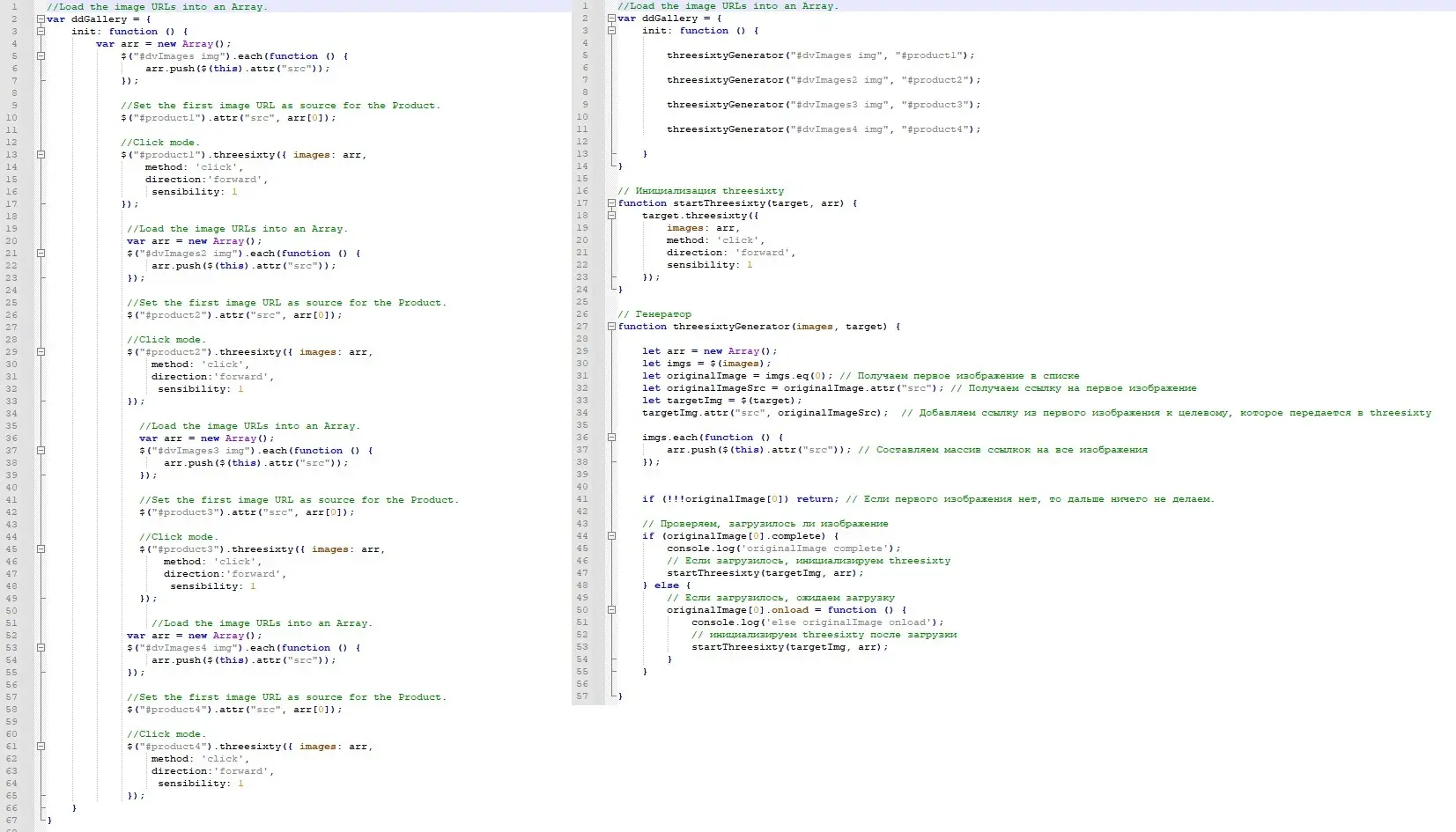Click the $("#product3").attr("src", arr[0]) line
The height and width of the screenshot is (832, 1456).
[x=247, y=512]
